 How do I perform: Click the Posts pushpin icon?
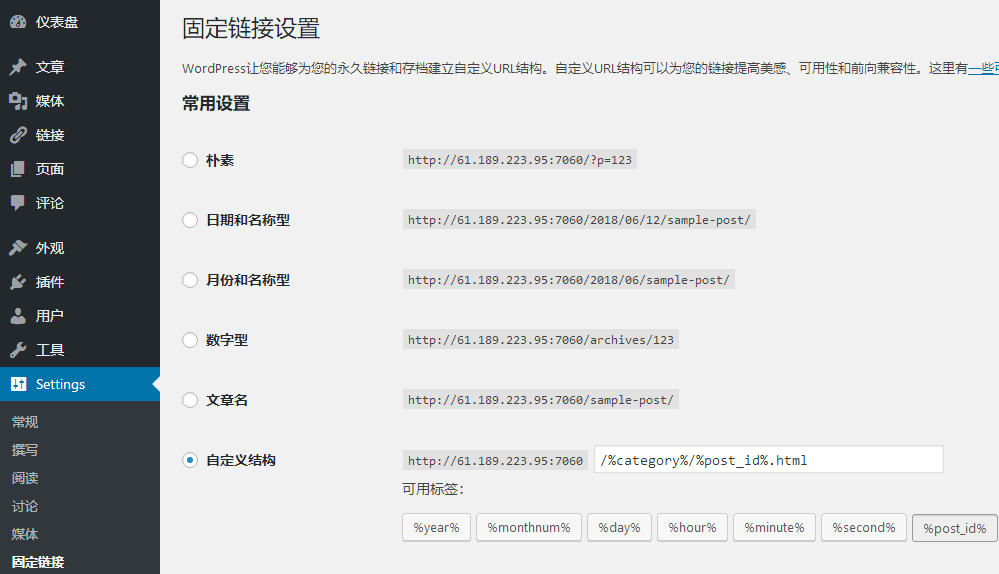(x=18, y=67)
